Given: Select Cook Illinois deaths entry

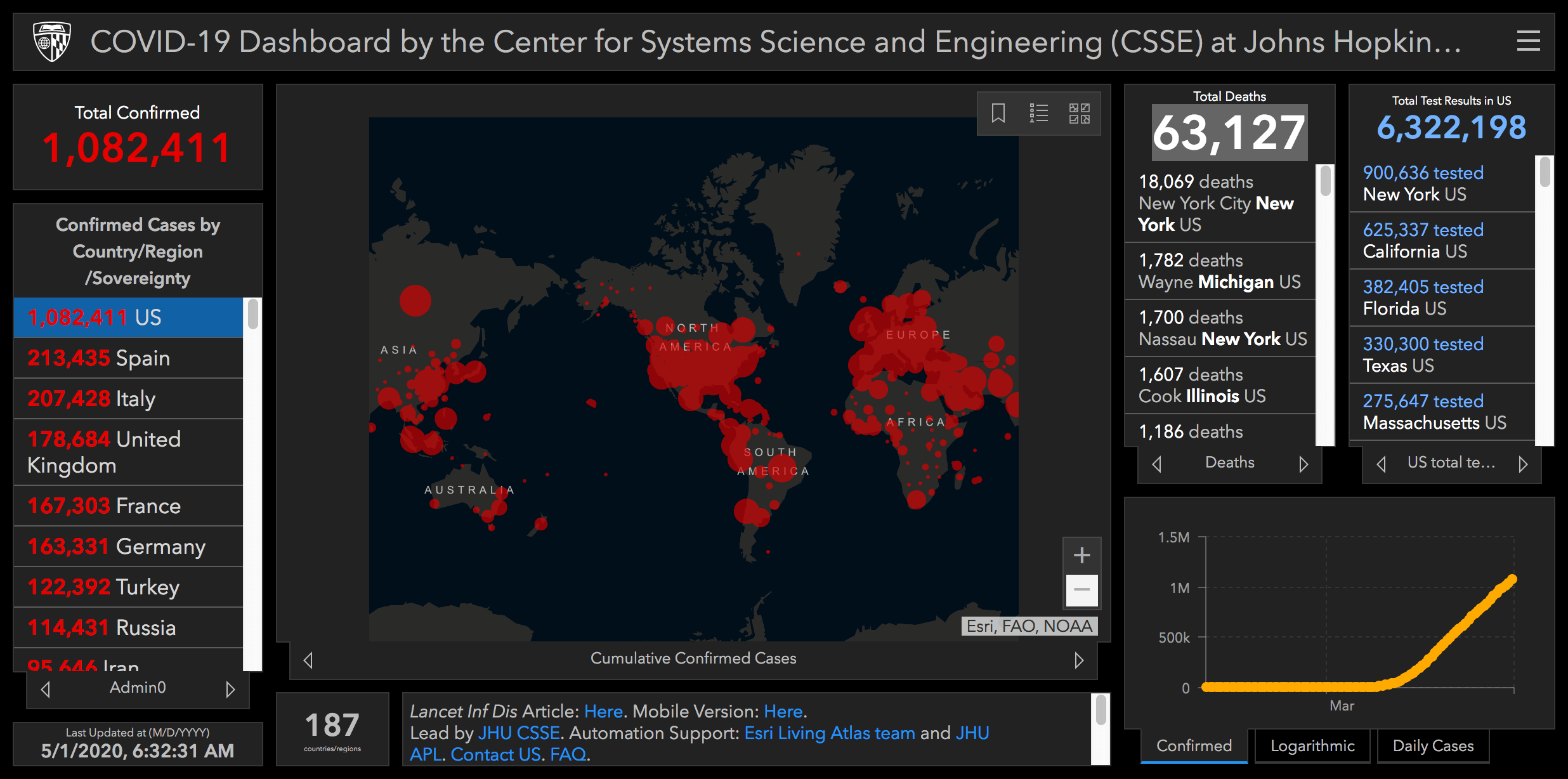Looking at the screenshot, I should pyautogui.click(x=1220, y=385).
